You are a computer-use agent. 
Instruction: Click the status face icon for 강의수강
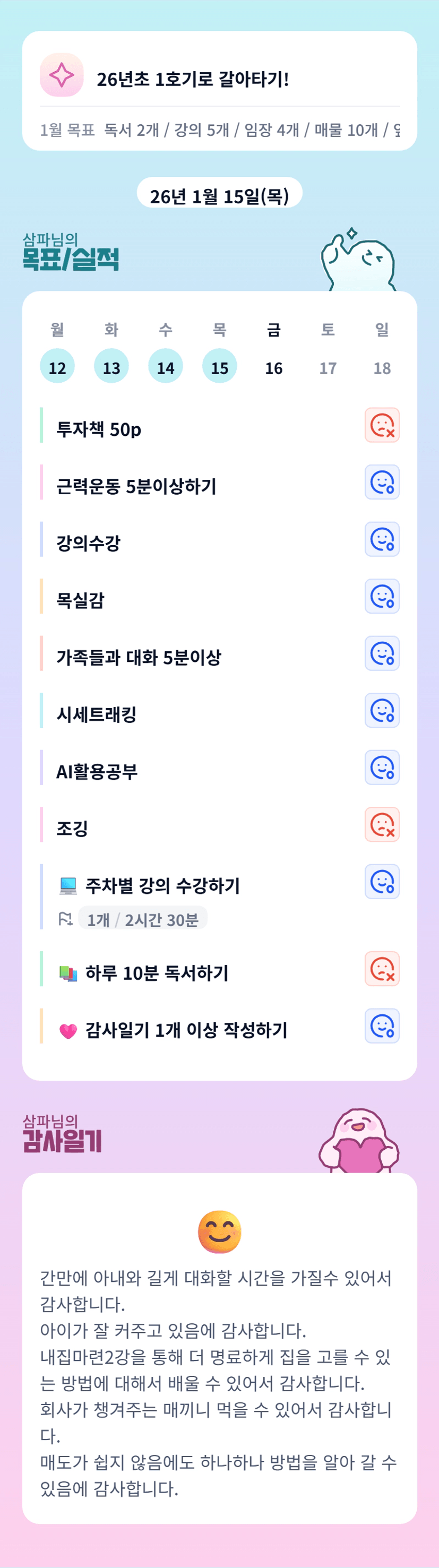pyautogui.click(x=382, y=539)
